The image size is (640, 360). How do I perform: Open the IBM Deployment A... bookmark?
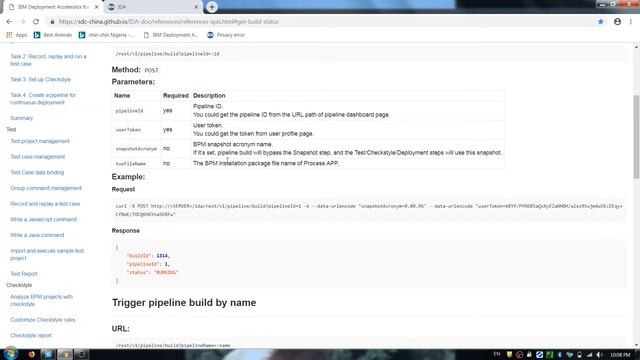point(171,35)
